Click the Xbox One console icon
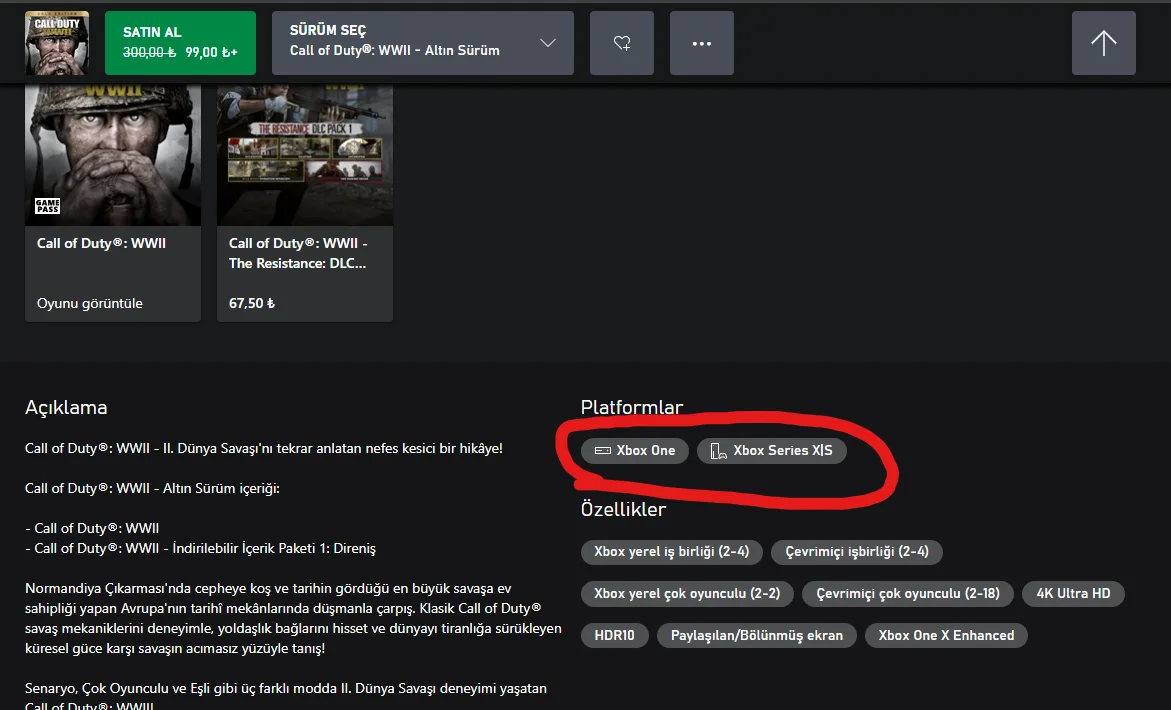1171x710 pixels. pos(602,450)
